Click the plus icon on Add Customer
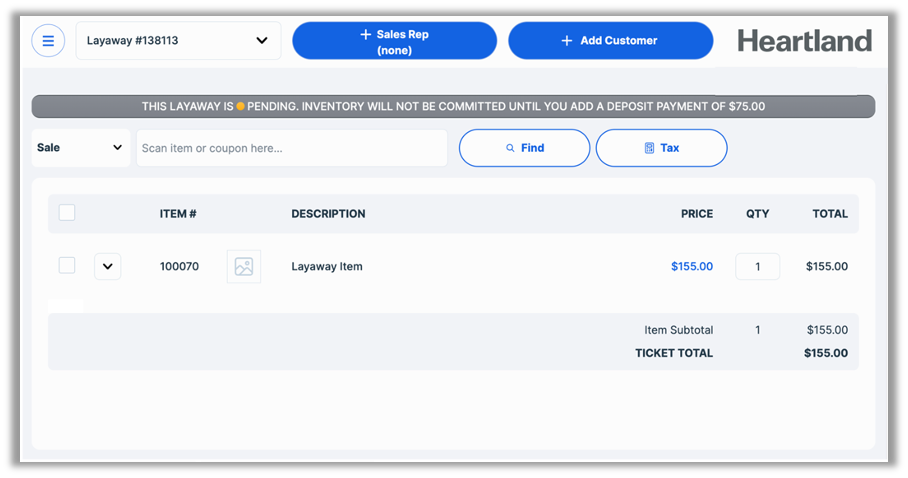This screenshot has height=478, width=908. pos(566,41)
